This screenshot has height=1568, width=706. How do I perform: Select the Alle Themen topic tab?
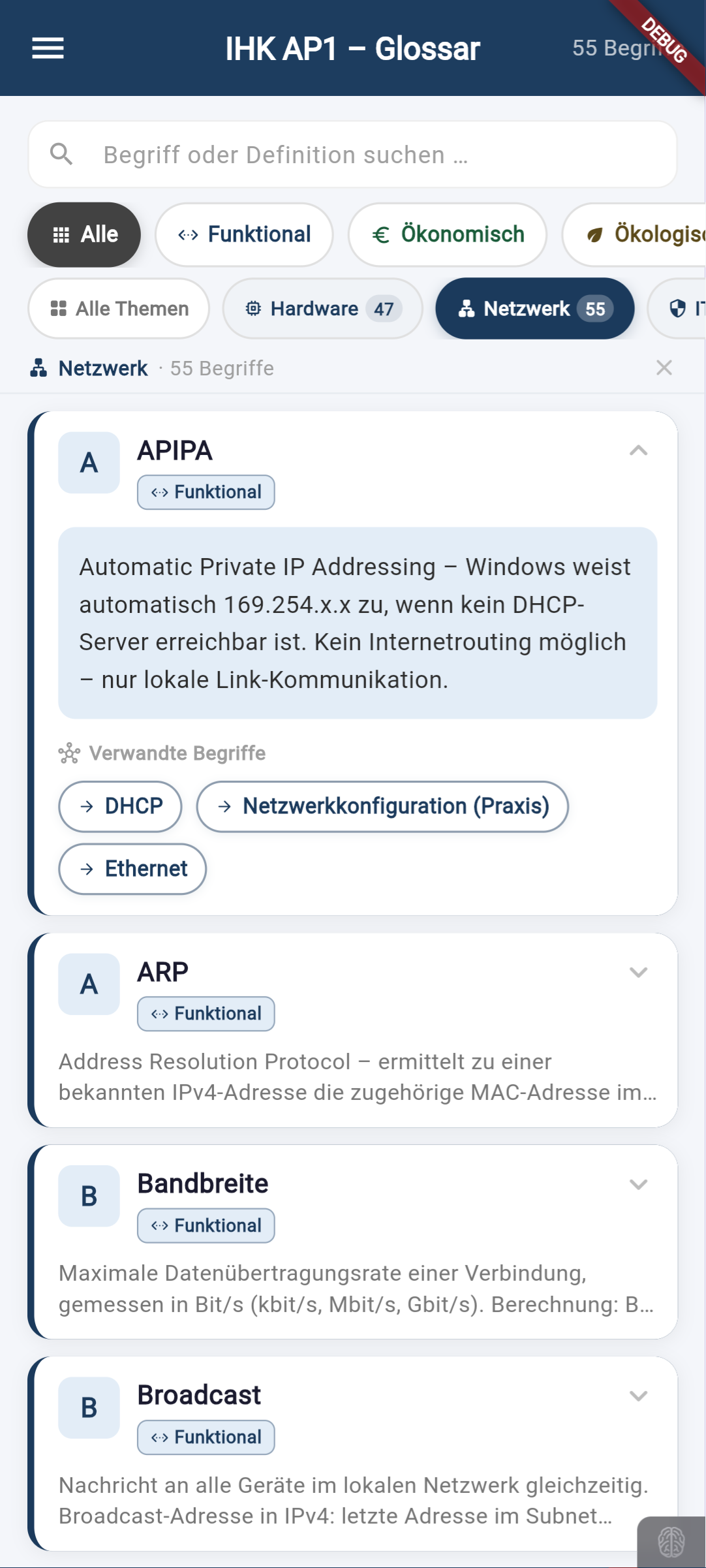(119, 309)
